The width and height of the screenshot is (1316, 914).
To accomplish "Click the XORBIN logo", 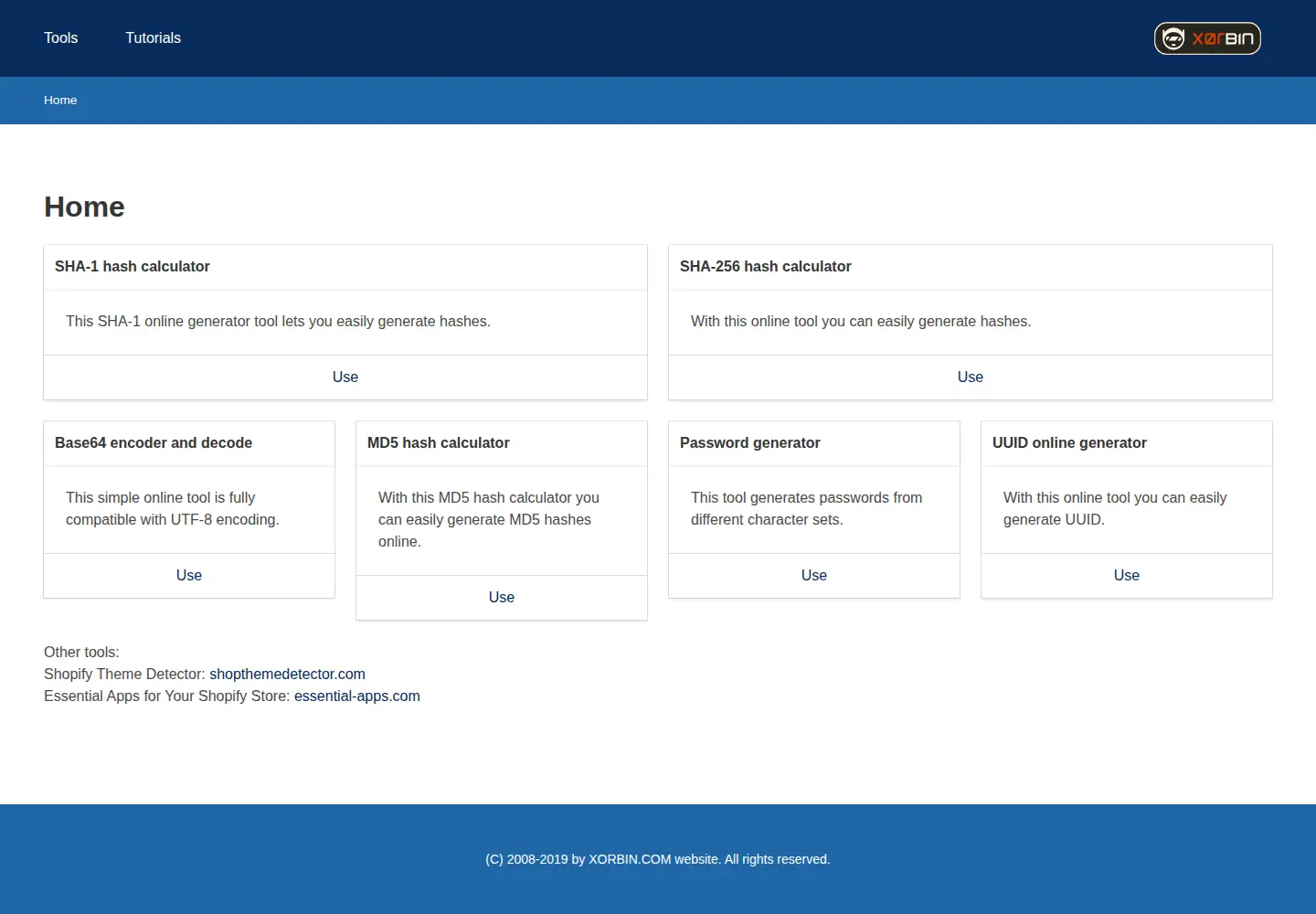I will (1207, 38).
